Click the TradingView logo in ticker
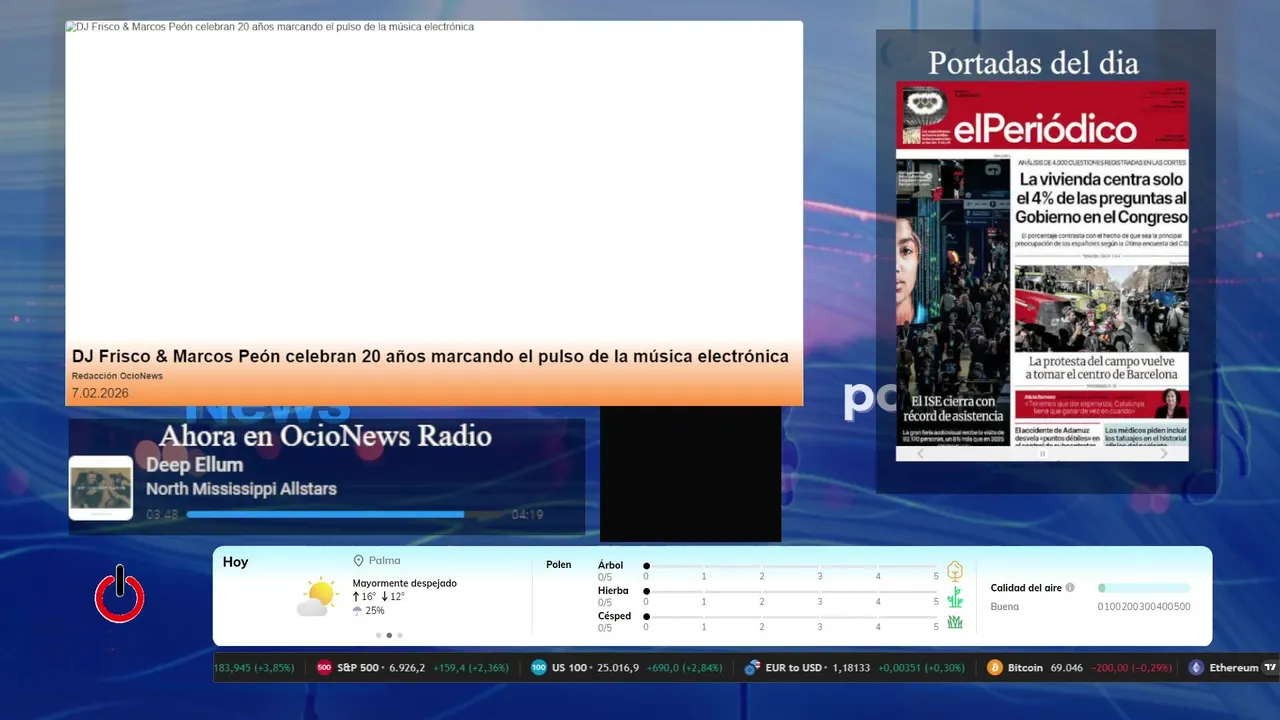Screen dimensions: 1280x720 [x=1270, y=667]
